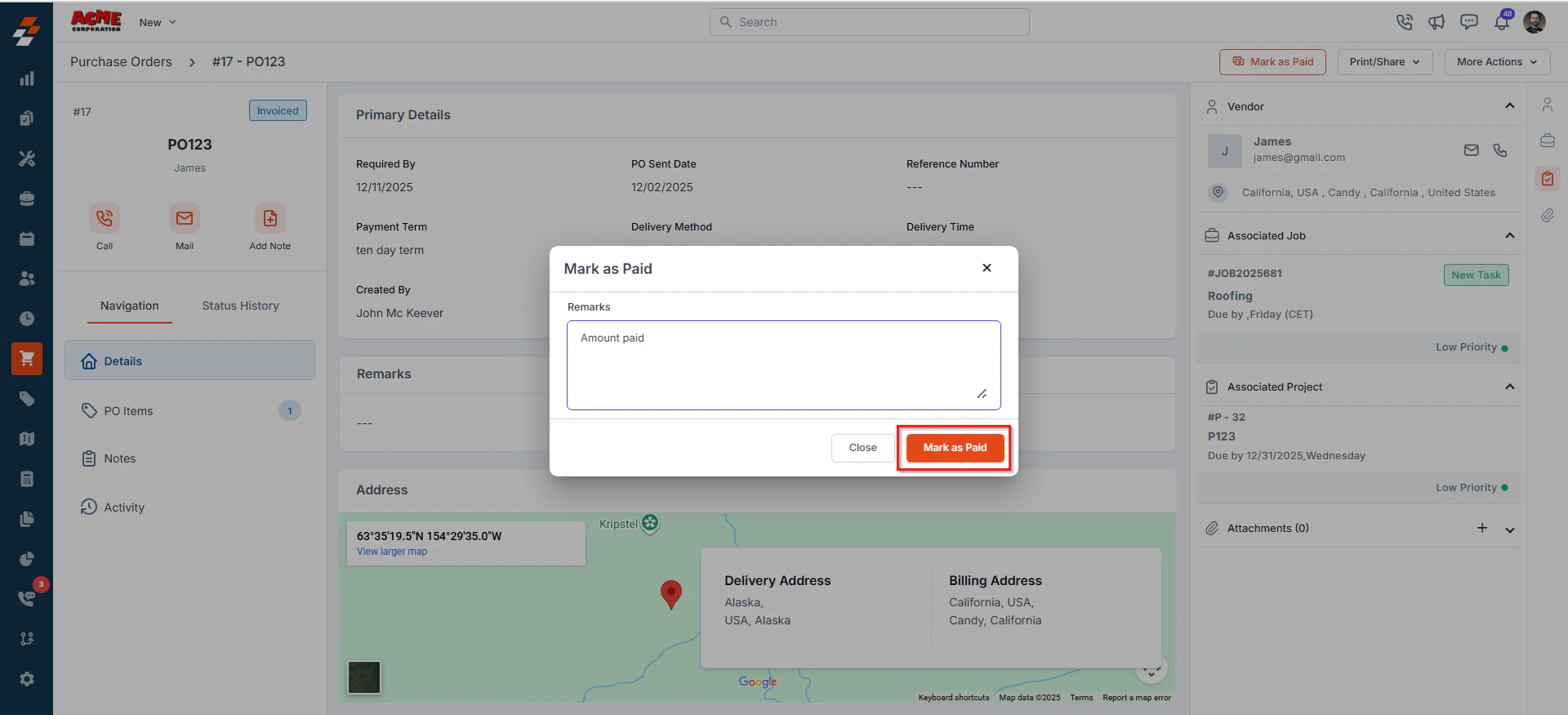Open the More Actions dropdown
This screenshot has width=1568, height=715.
[x=1497, y=62]
